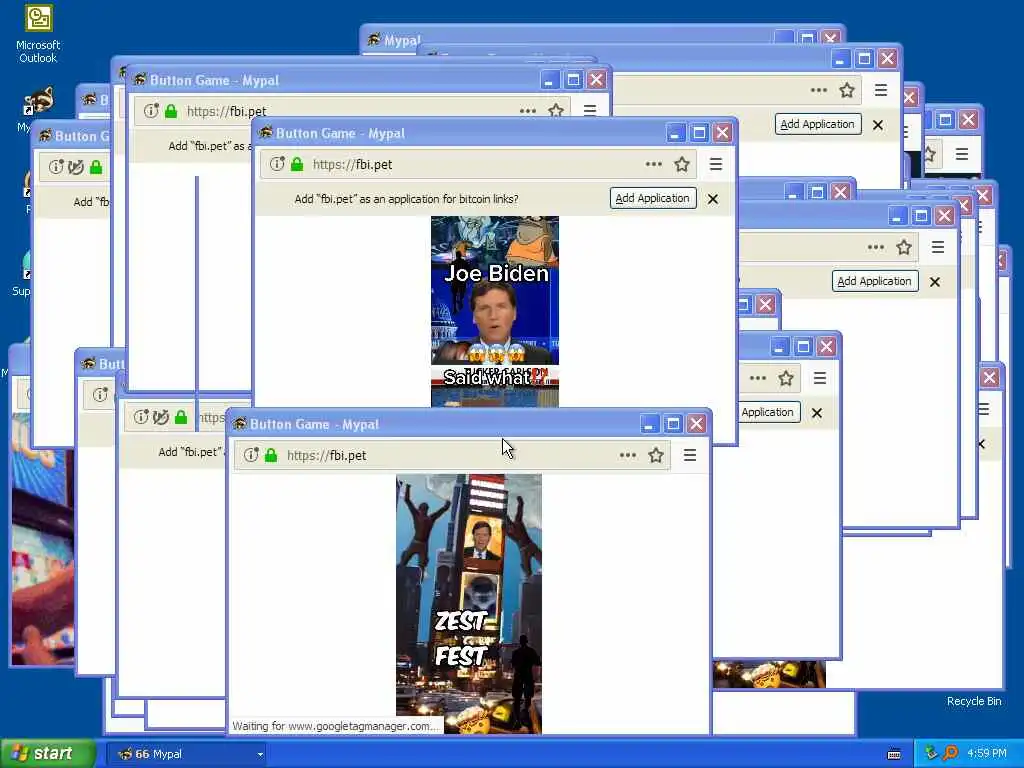Click the Joe Biden video thumbnail

click(x=495, y=312)
